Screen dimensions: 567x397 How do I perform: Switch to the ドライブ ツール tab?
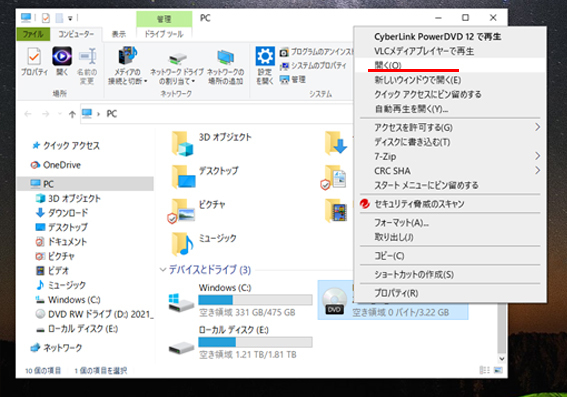tap(164, 34)
